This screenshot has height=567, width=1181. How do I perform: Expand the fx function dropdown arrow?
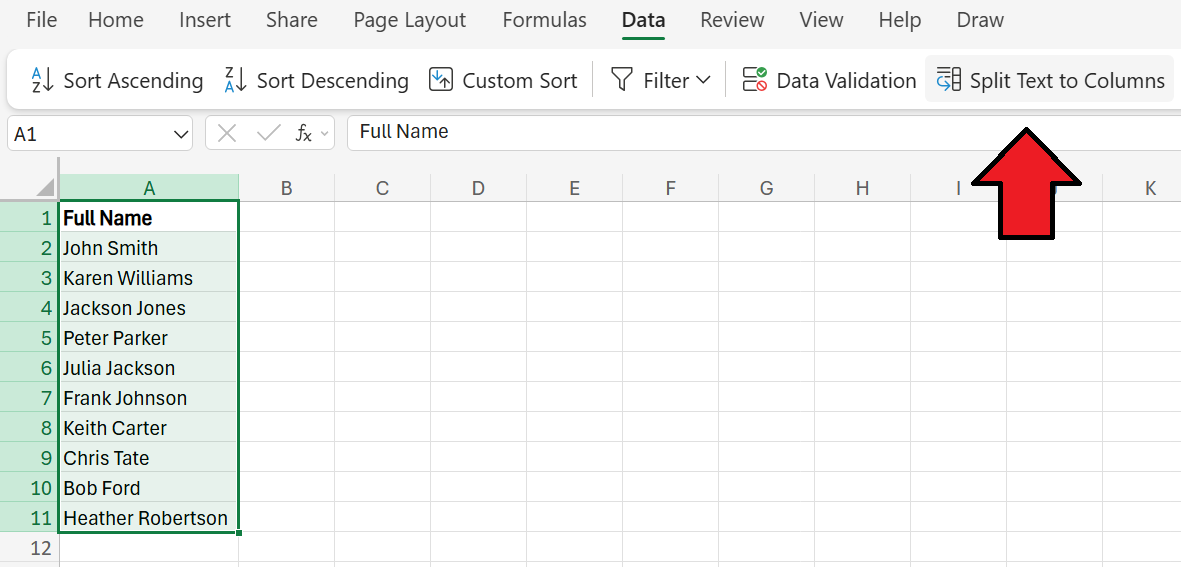click(325, 134)
